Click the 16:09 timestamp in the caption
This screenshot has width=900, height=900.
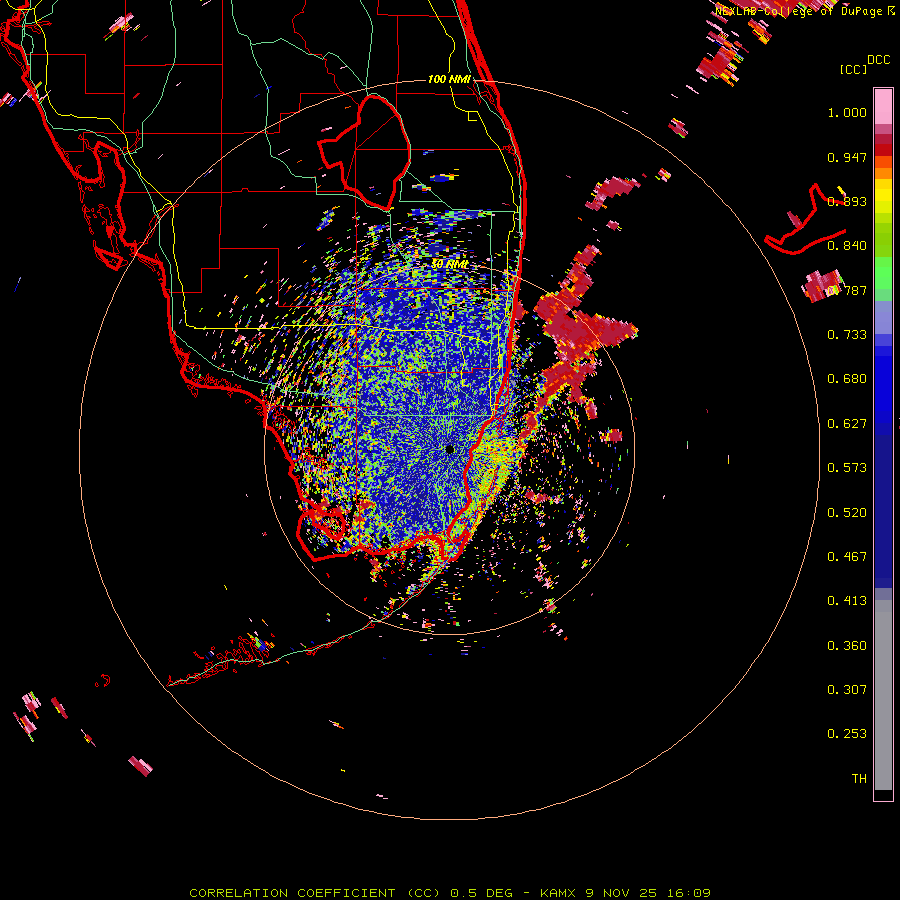coord(689,893)
